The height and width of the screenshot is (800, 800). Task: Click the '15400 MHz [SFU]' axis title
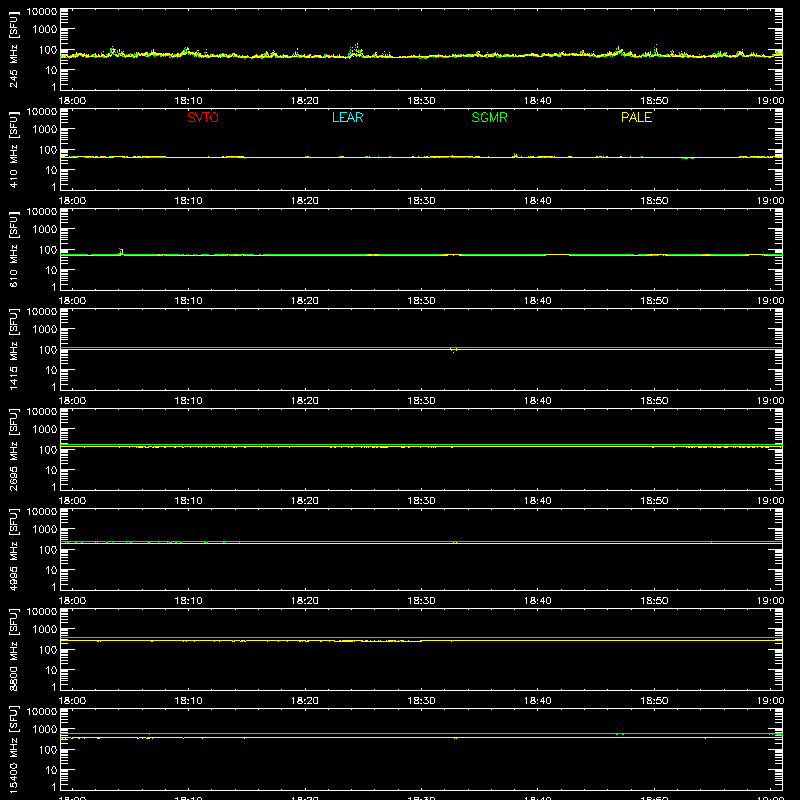tap(13, 749)
